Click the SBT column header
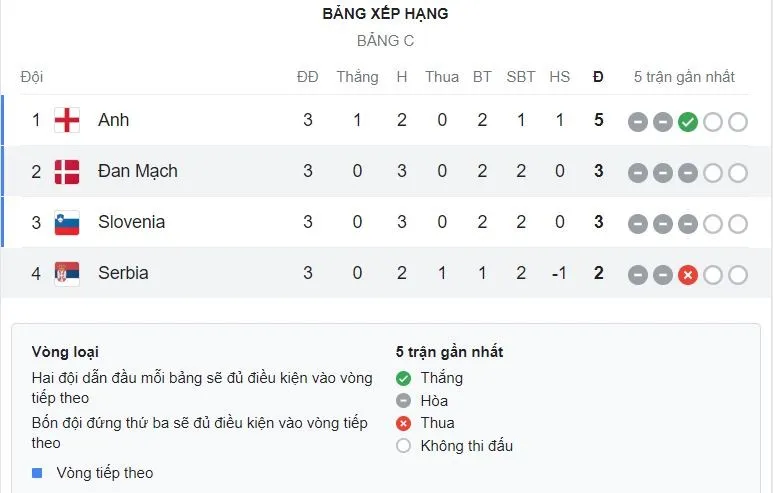Viewport: 773px width, 493px height. tap(521, 77)
